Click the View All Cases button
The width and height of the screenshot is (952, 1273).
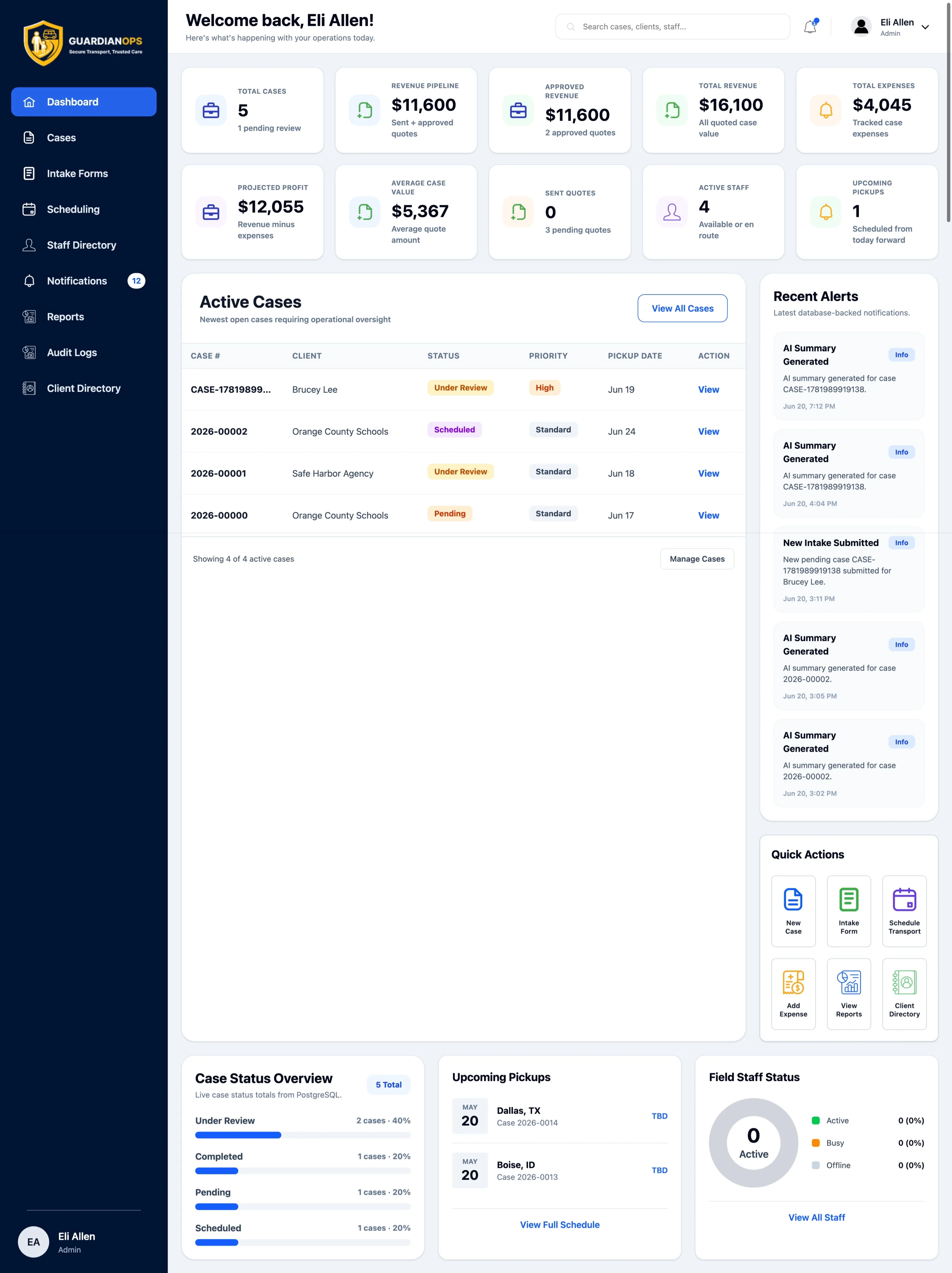(x=682, y=308)
